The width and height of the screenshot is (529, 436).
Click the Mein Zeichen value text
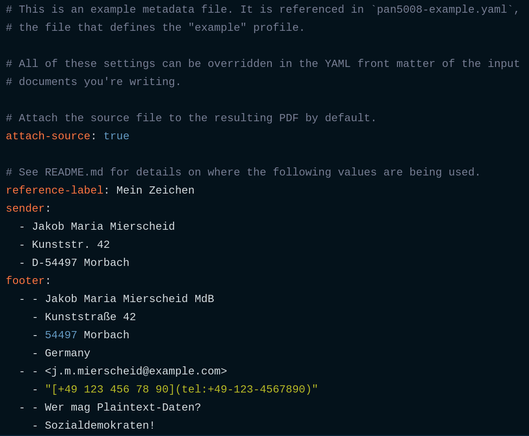pos(156,190)
